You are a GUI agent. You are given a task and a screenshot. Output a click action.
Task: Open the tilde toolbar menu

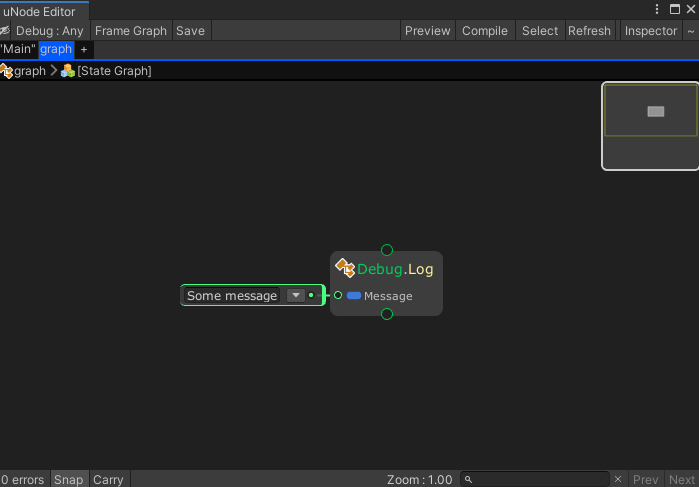[691, 31]
